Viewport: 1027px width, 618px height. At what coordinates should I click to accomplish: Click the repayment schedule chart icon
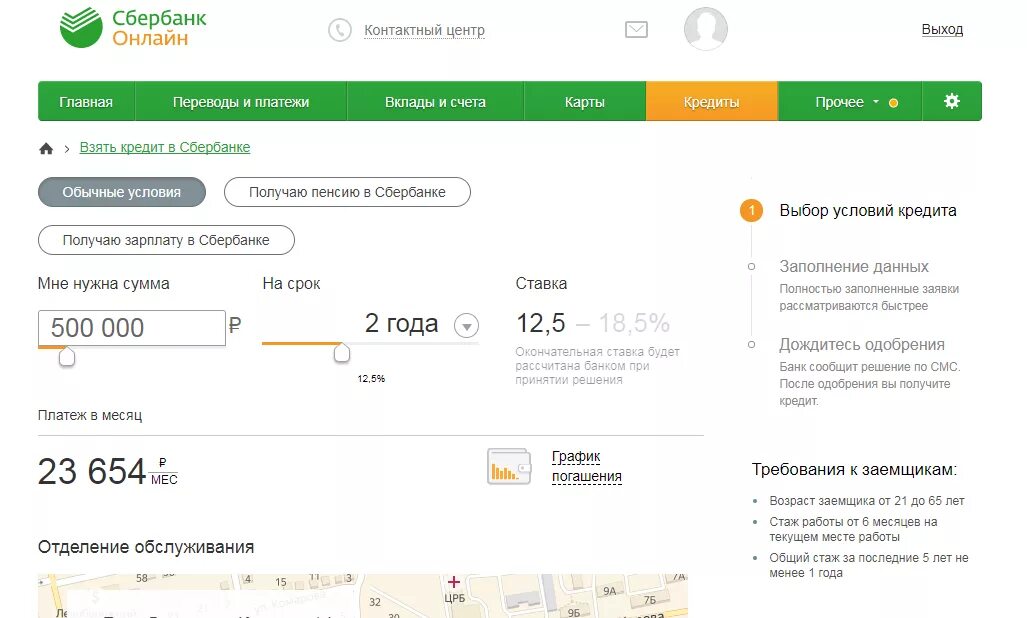coord(509,466)
